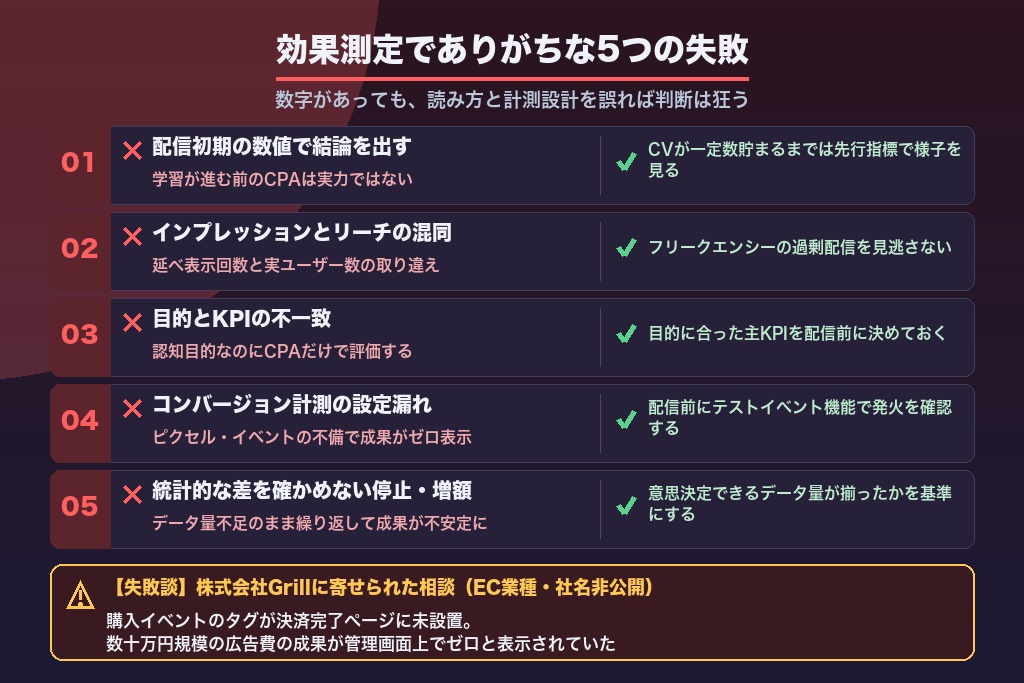Click the yellow warning triangle icon
The height and width of the screenshot is (683, 1024).
pyautogui.click(x=80, y=595)
